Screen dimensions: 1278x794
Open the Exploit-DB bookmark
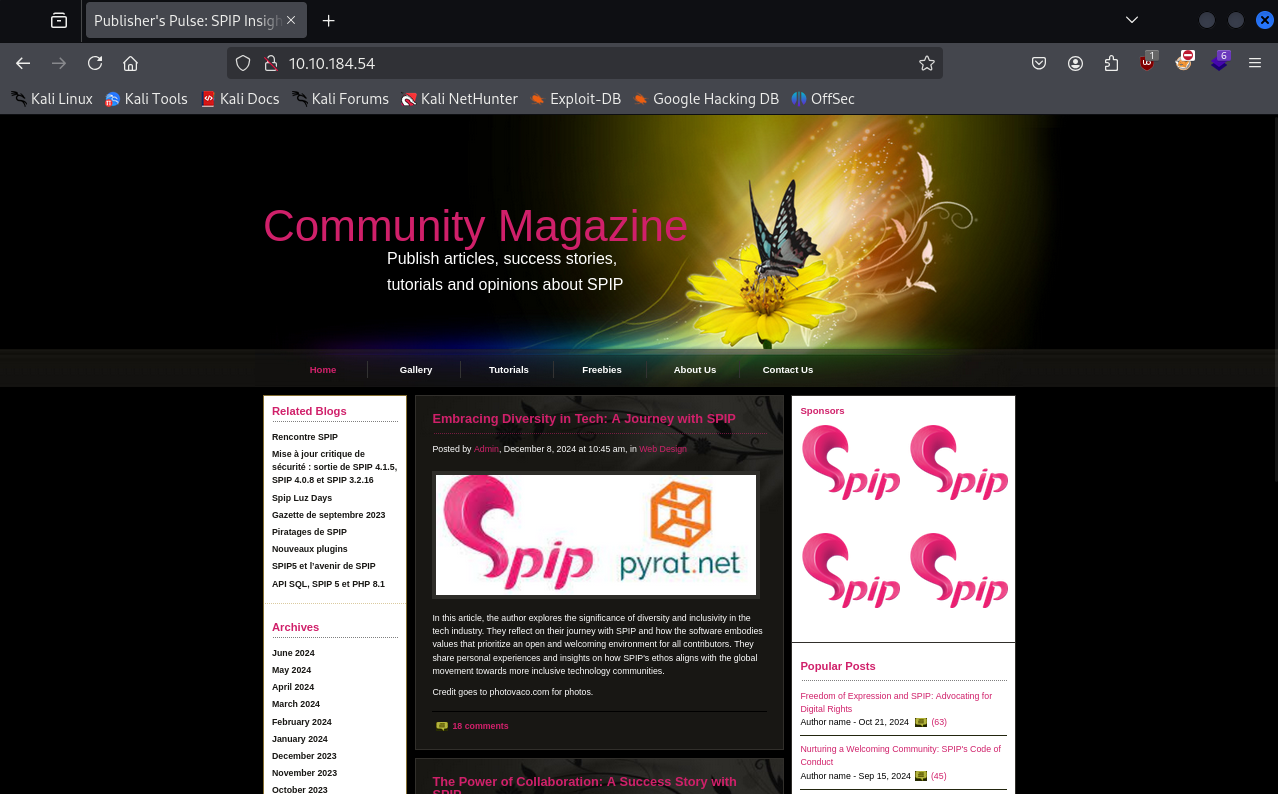click(x=575, y=99)
